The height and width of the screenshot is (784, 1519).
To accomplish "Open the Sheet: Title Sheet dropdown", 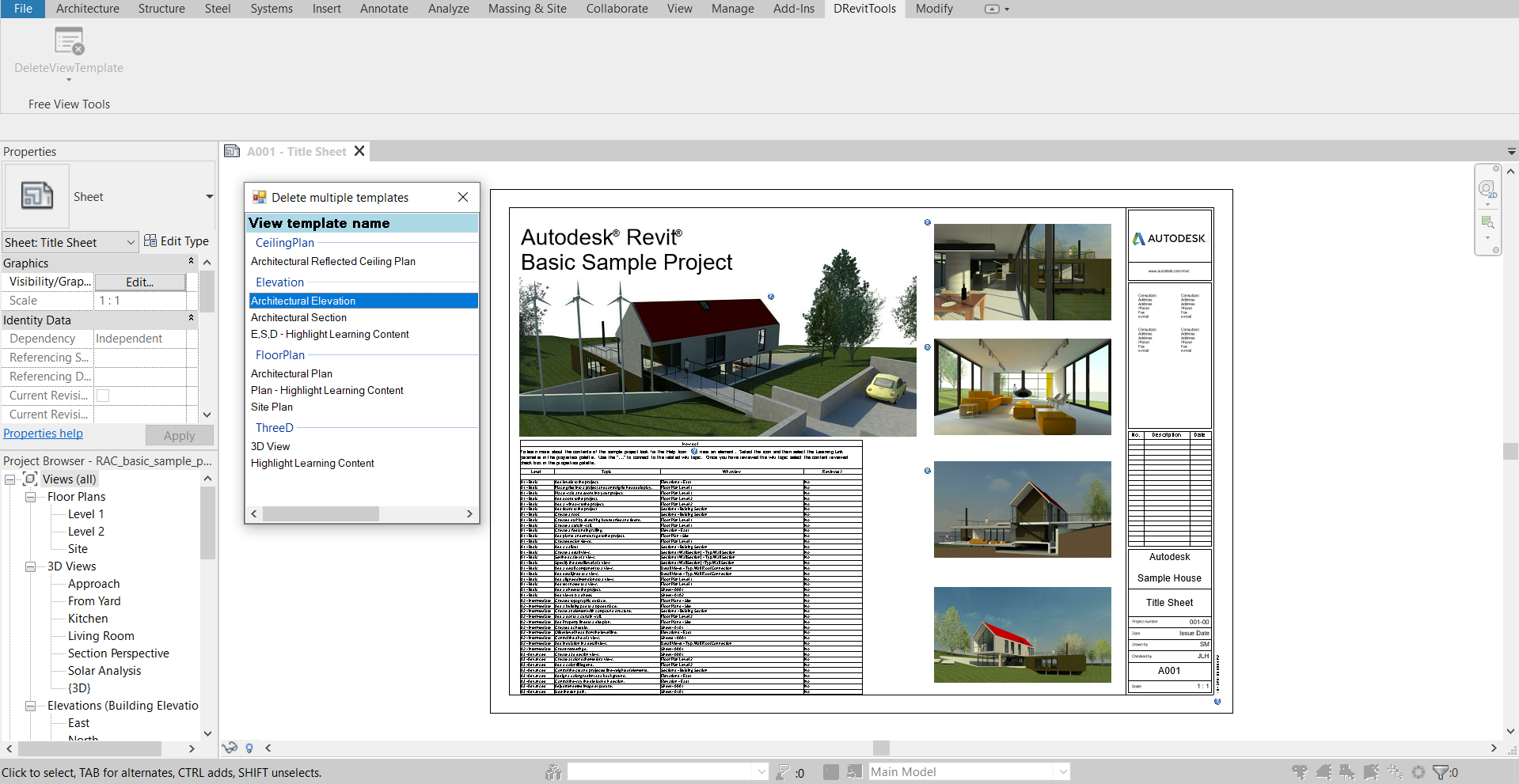I will pyautogui.click(x=131, y=242).
